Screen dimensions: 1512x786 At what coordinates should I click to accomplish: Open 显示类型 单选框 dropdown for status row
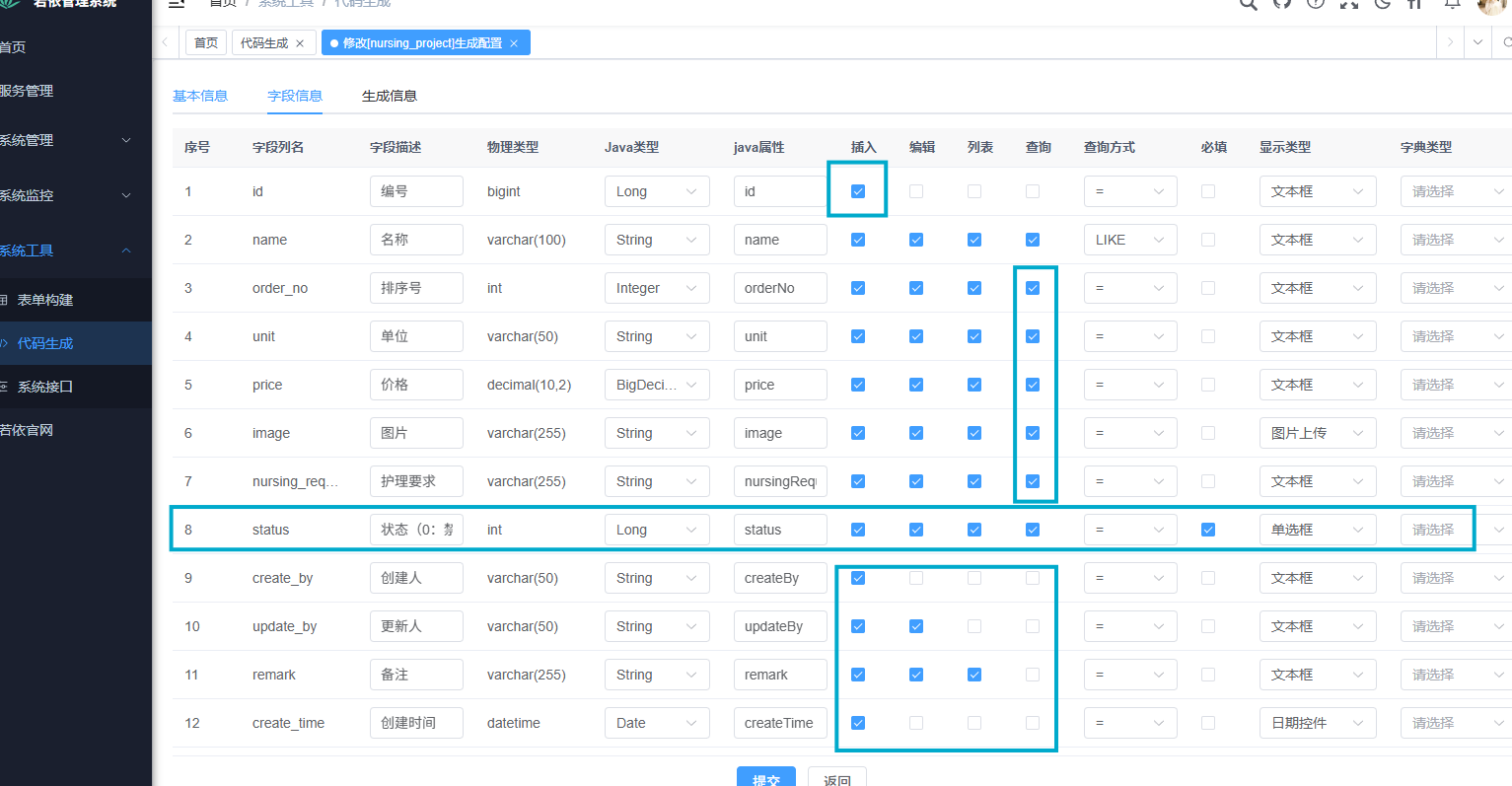[1318, 530]
